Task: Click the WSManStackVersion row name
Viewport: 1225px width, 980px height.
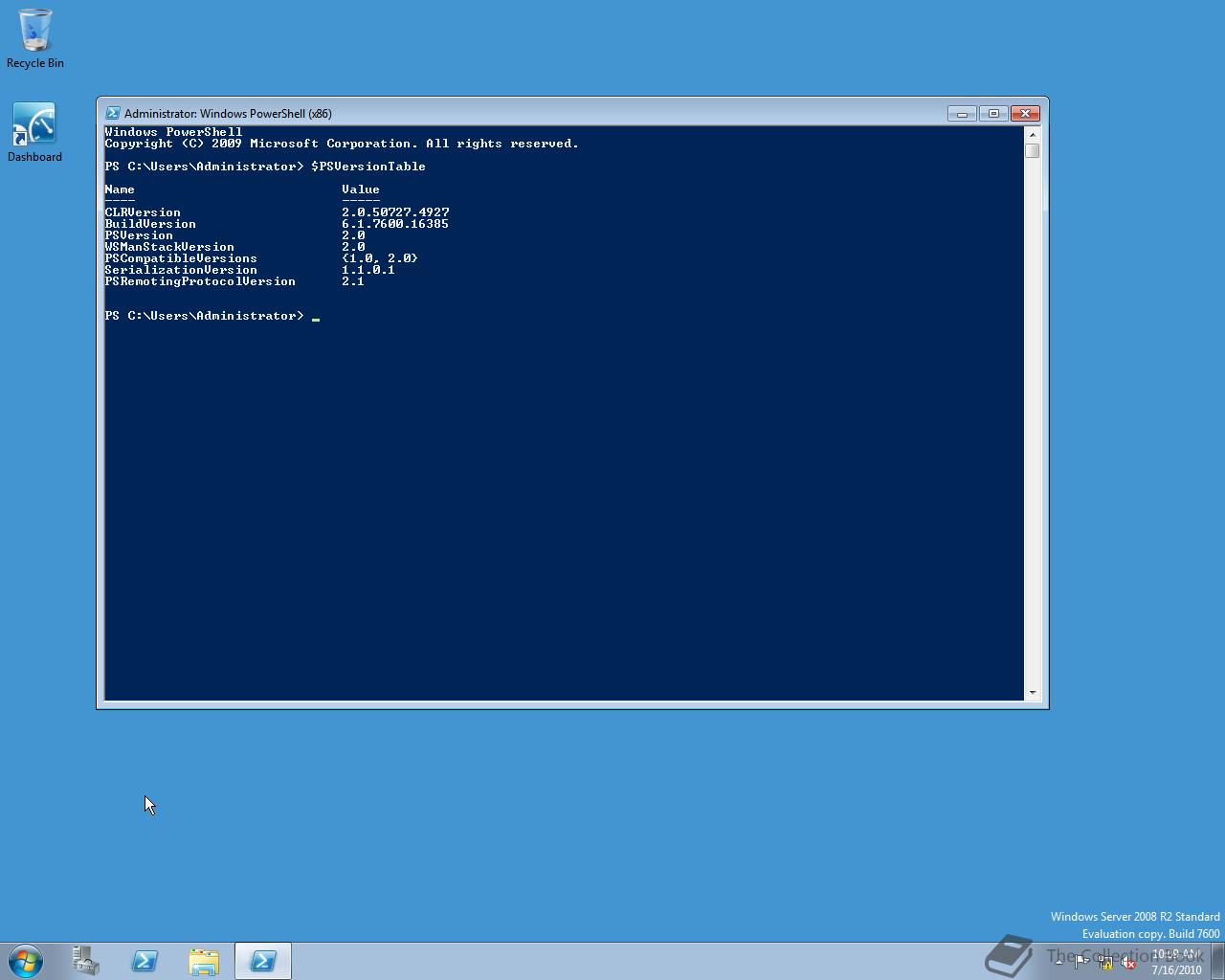Action: (169, 247)
